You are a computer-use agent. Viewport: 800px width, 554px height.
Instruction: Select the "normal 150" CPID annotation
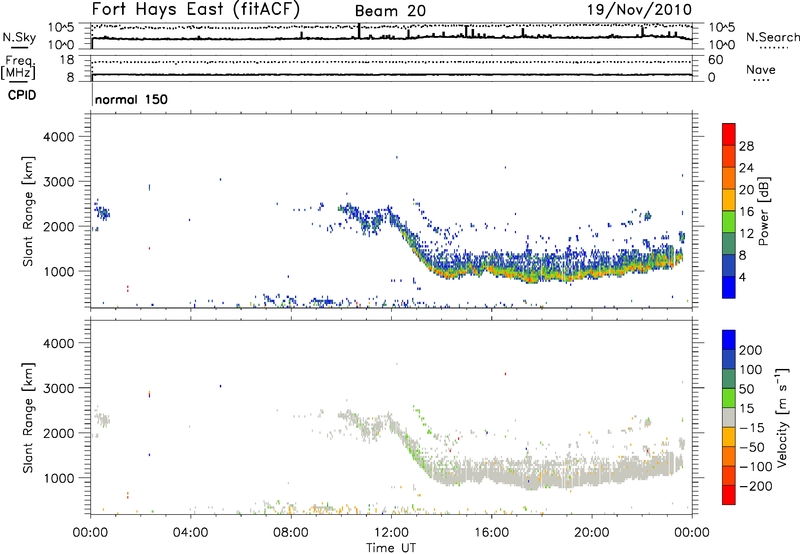click(x=131, y=99)
